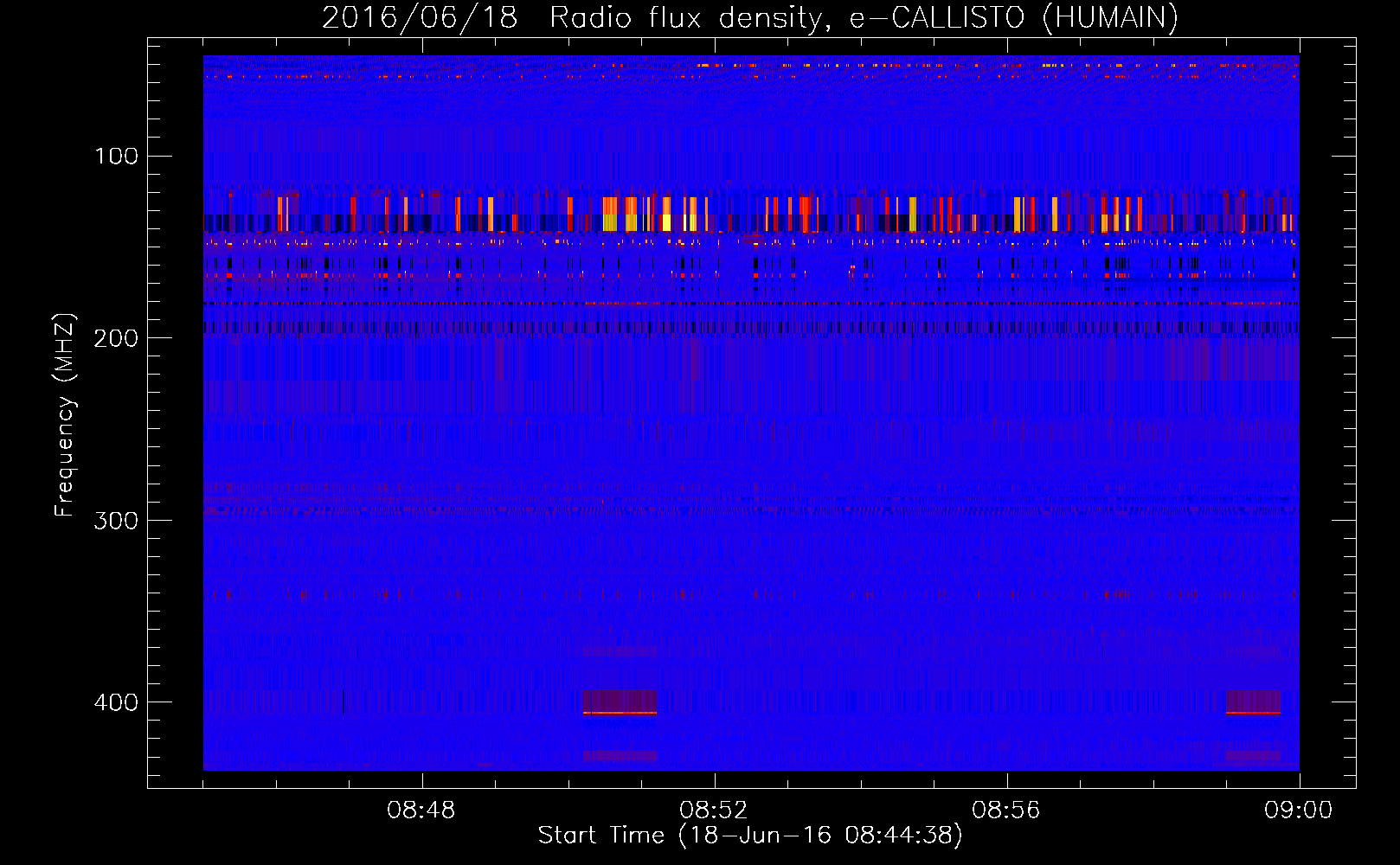Click the 400 frequency tick label
This screenshot has width=1400, height=865.
pos(117,702)
